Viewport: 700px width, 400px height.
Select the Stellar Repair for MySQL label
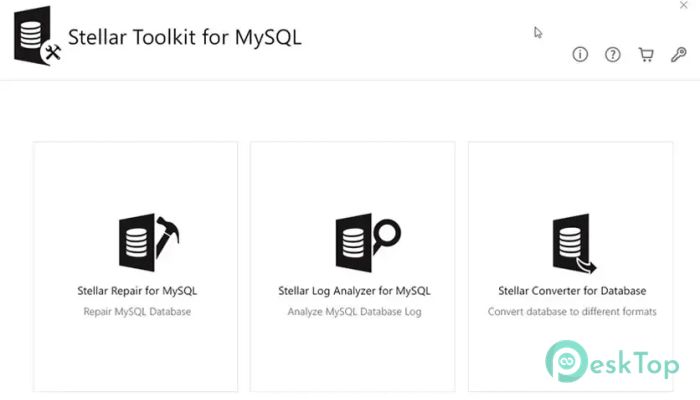click(x=137, y=291)
